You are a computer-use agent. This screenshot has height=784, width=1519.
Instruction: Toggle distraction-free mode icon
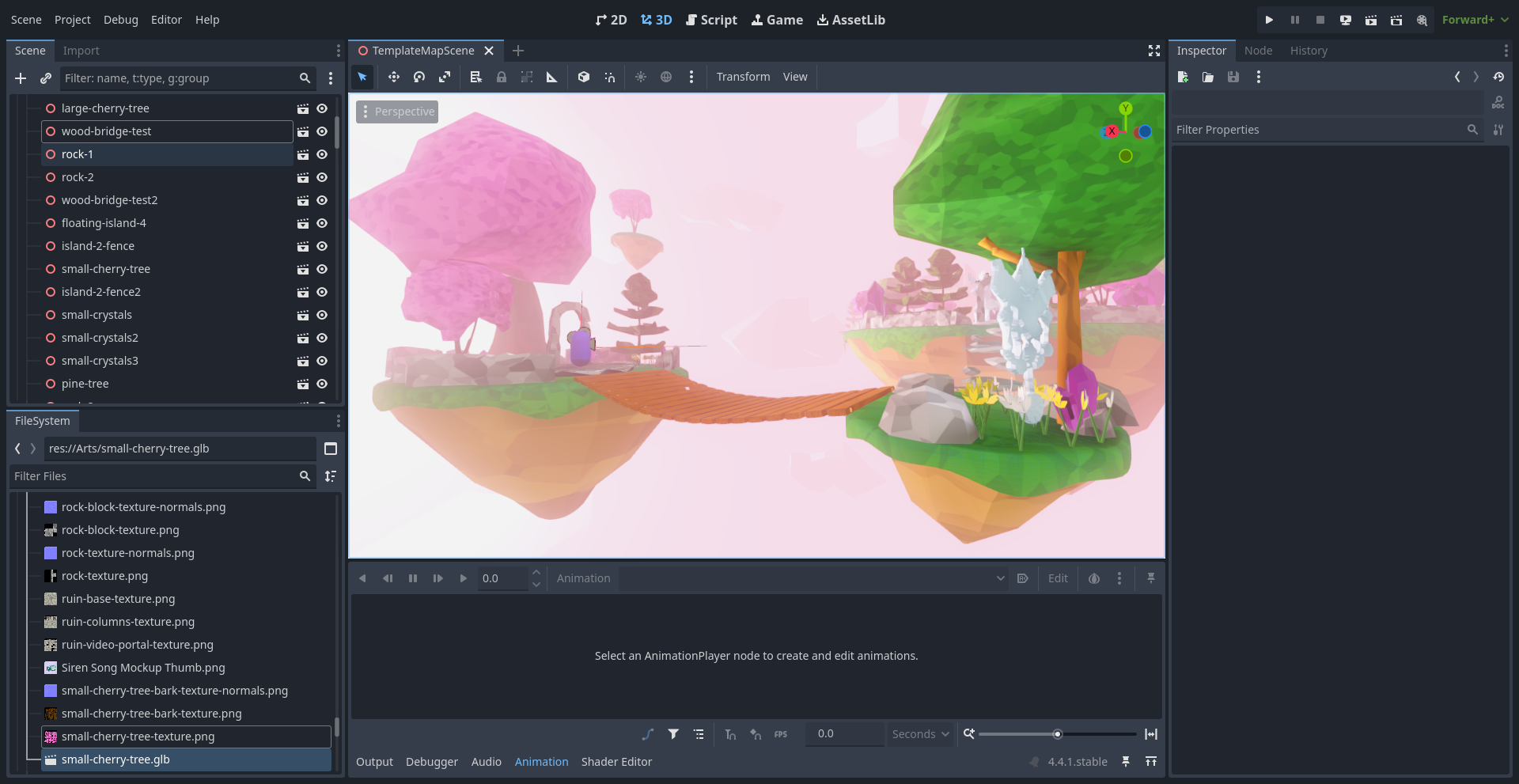[x=1154, y=51]
